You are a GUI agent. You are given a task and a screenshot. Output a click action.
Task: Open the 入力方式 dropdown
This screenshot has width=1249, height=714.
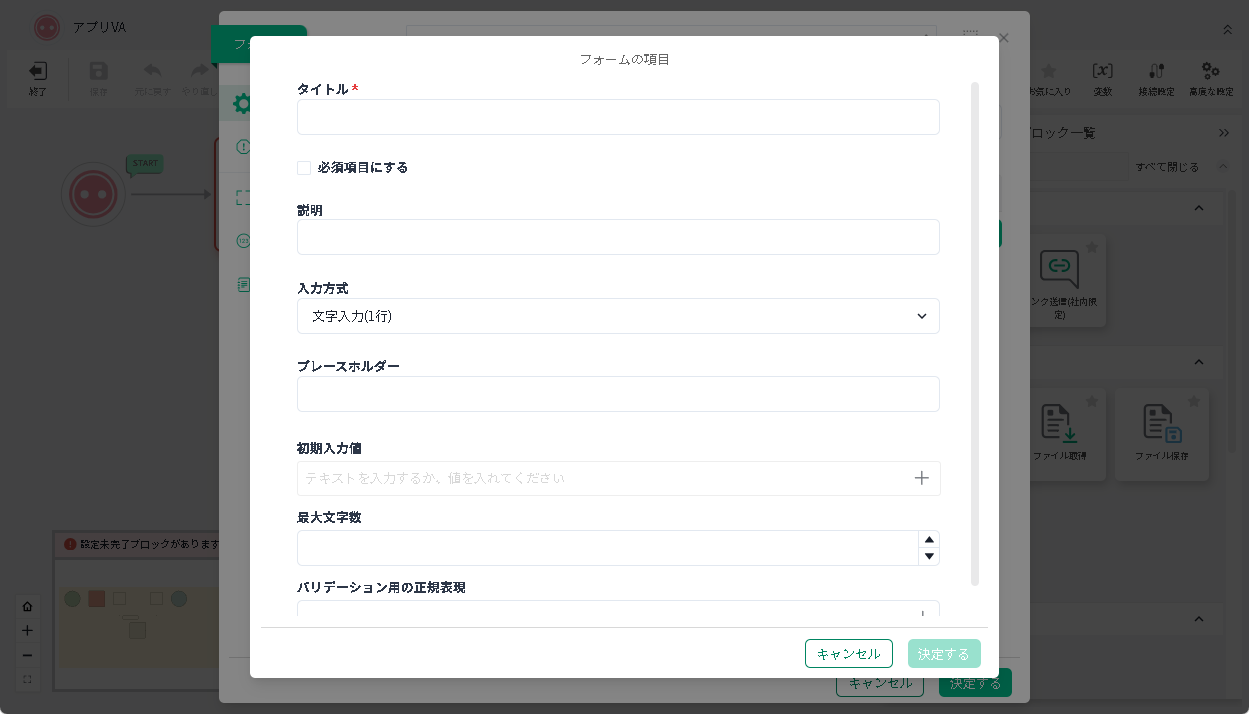pos(618,316)
